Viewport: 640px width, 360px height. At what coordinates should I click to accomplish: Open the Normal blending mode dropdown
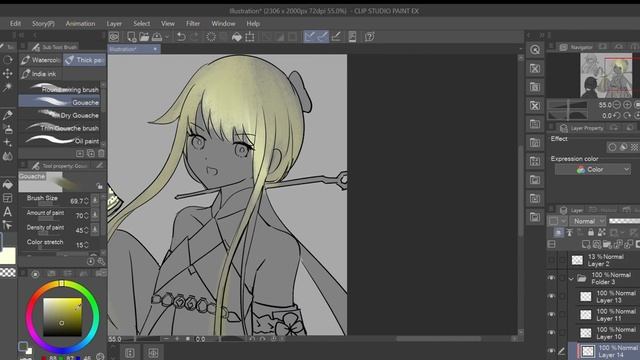[x=587, y=221]
